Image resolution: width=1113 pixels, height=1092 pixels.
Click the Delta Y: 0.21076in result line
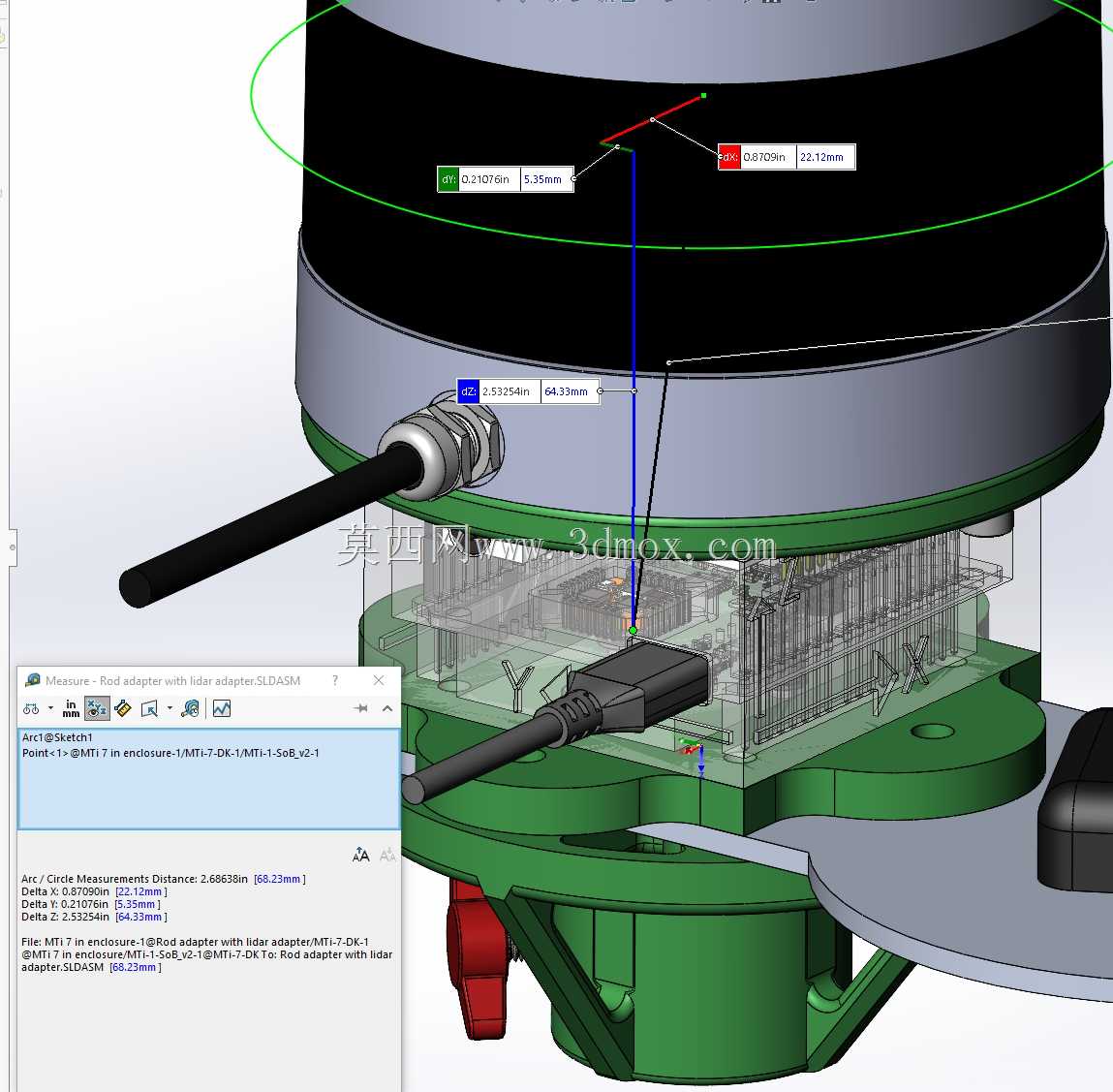[x=91, y=905]
